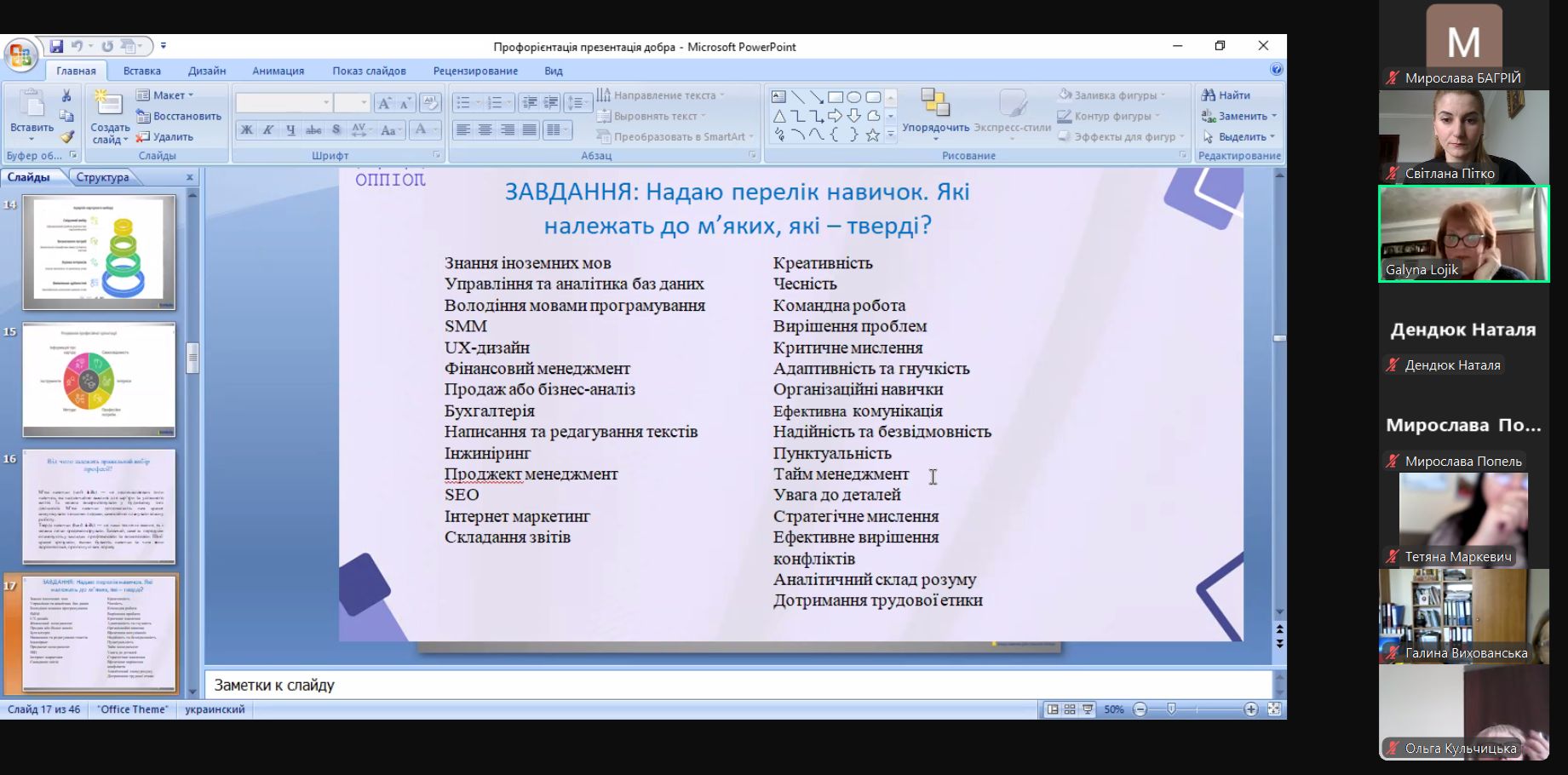Image resolution: width=1568 pixels, height=775 pixels.
Task: Open the Макет layout dropdown
Action: [169, 95]
